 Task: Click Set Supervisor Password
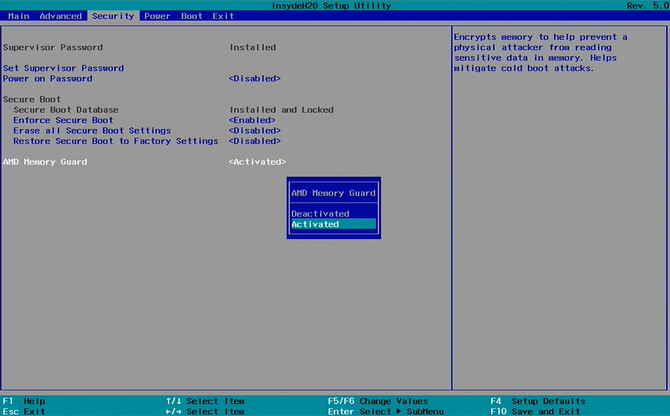tap(63, 68)
